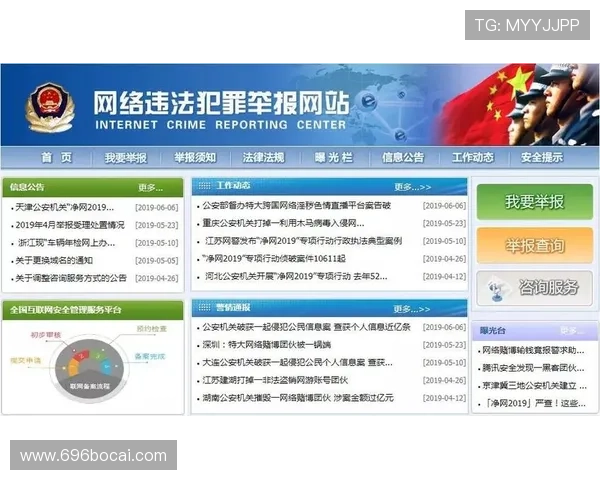Viewport: 600px width, 480px height.
Task: Open 大连公安机关破获一起侵犯公民个人信息案 article
Action: 297,362
